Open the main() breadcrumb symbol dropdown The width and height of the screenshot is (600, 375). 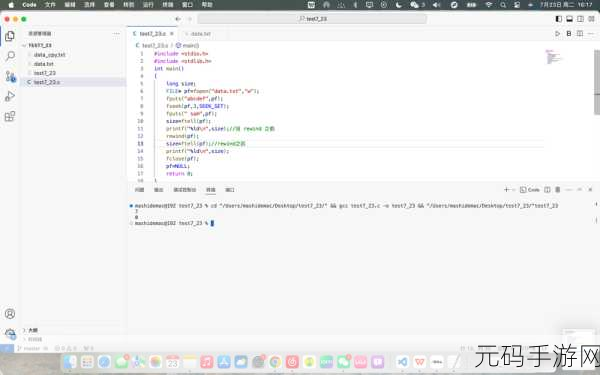coord(187,46)
